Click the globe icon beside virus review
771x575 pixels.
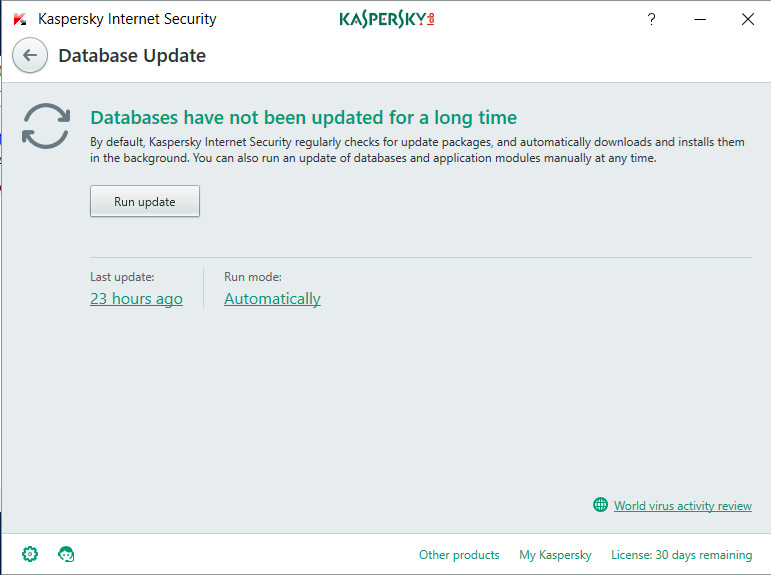point(600,505)
